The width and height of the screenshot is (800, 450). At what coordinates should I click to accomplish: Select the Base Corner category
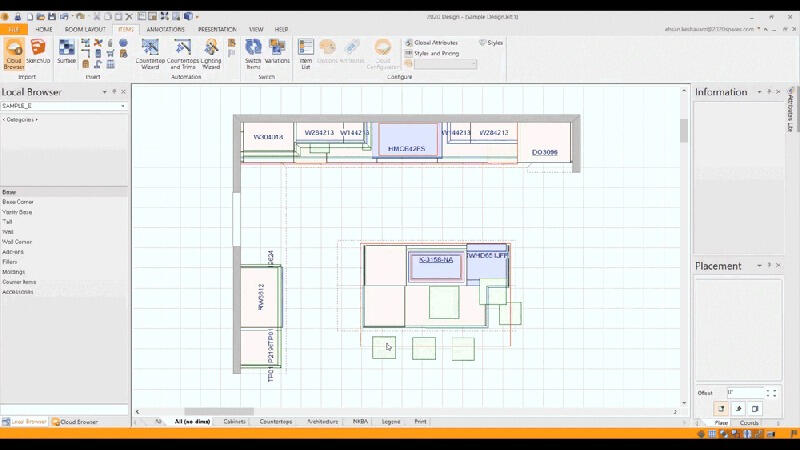click(x=17, y=202)
